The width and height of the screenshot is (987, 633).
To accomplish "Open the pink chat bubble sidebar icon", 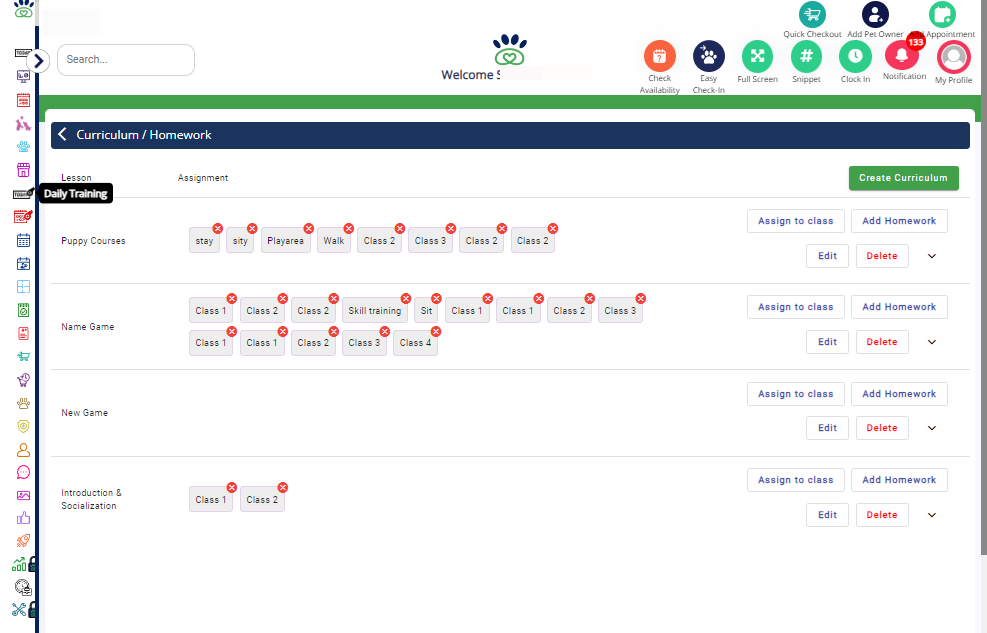I will pos(23,473).
